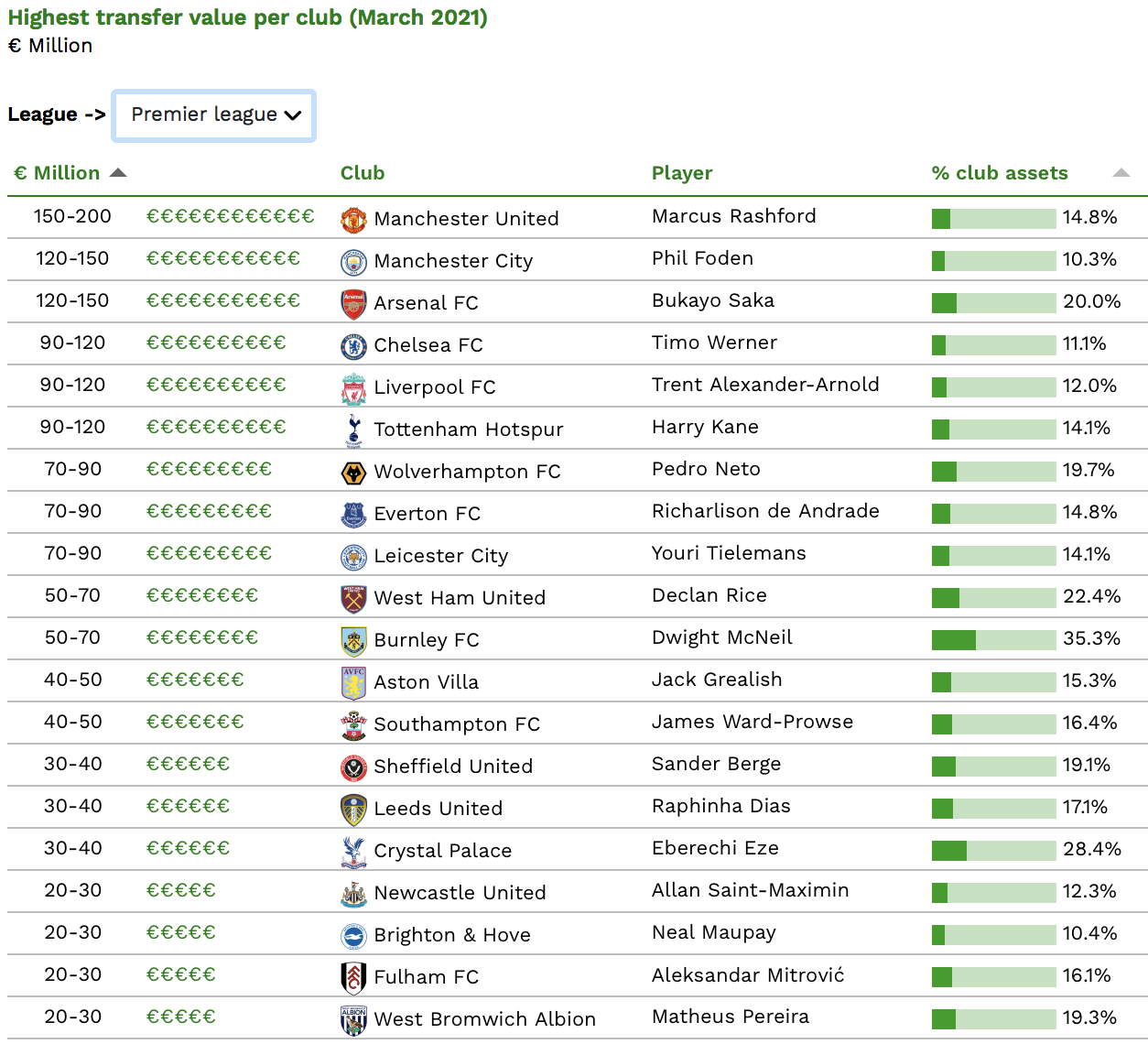Click the Leicester City crest
Image resolution: width=1148 pixels, height=1055 pixels.
click(x=353, y=557)
